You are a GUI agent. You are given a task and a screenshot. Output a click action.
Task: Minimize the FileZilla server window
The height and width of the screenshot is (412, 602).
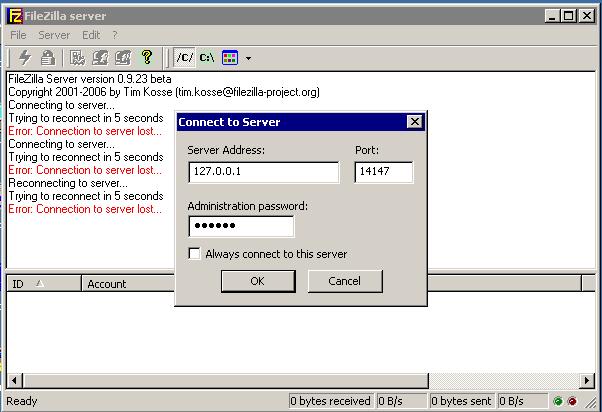552,16
